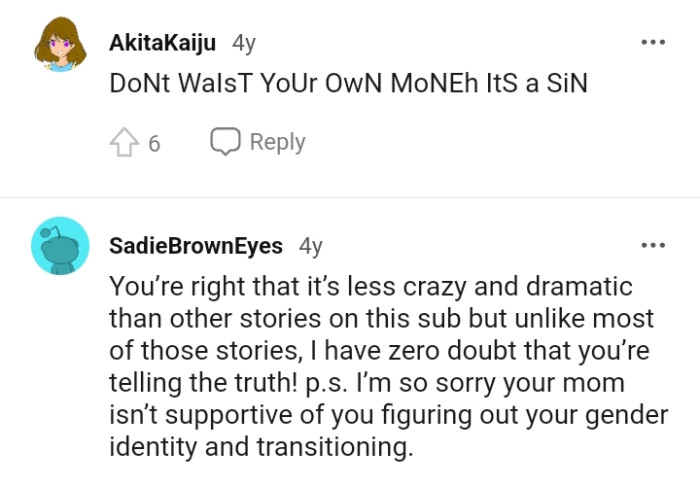Click the 4y timestamp on AkitaKaiju's comment
Image resolution: width=700 pixels, height=486 pixels.
pyautogui.click(x=243, y=43)
